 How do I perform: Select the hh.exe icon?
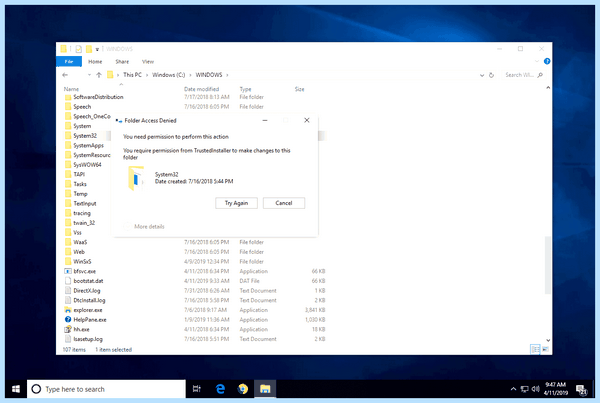click(68, 330)
